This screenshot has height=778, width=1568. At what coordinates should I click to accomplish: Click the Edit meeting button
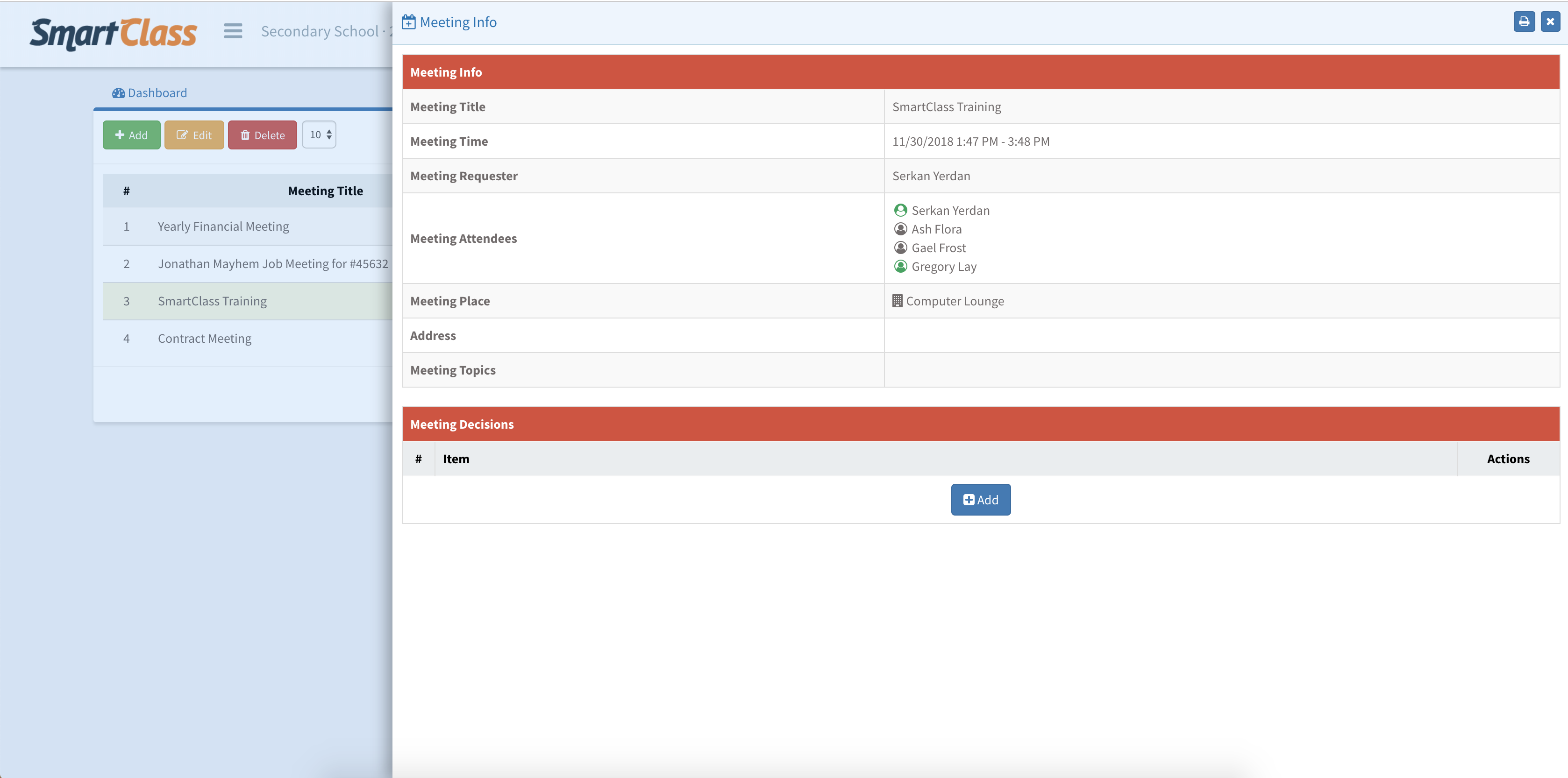[x=194, y=135]
